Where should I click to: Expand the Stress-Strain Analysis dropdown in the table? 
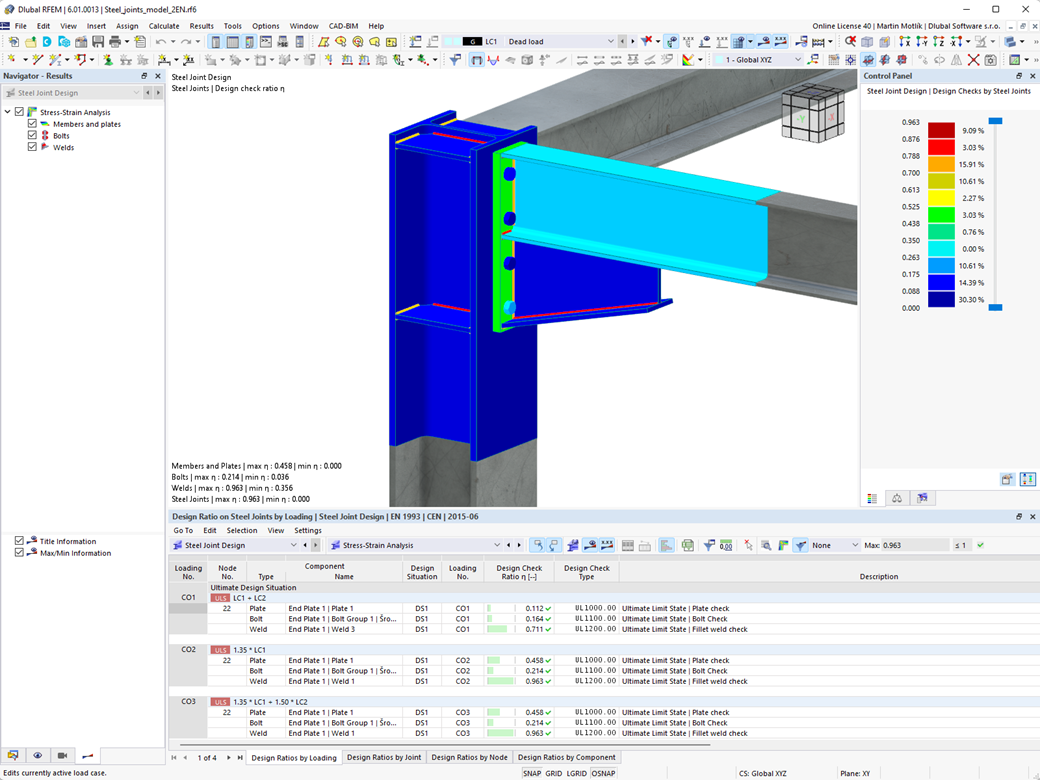497,544
